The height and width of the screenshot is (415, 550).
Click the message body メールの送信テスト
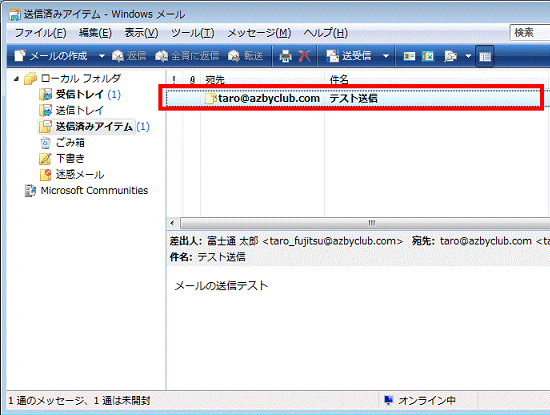coord(221,286)
